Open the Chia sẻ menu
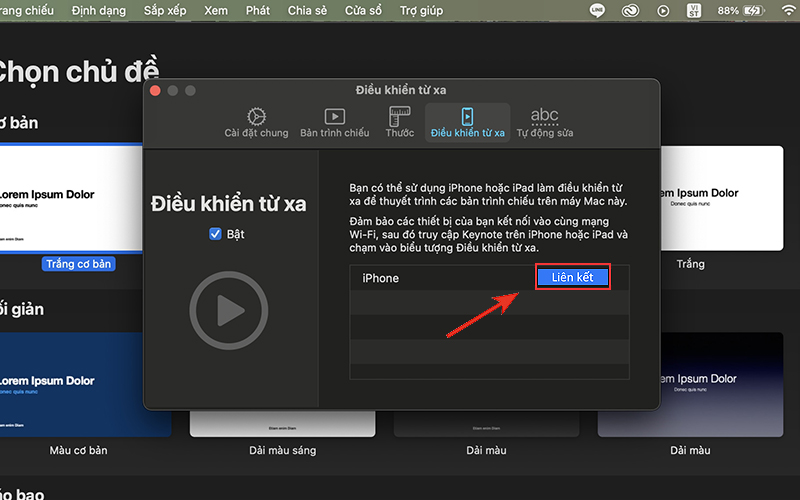This screenshot has width=800, height=500. point(307,10)
